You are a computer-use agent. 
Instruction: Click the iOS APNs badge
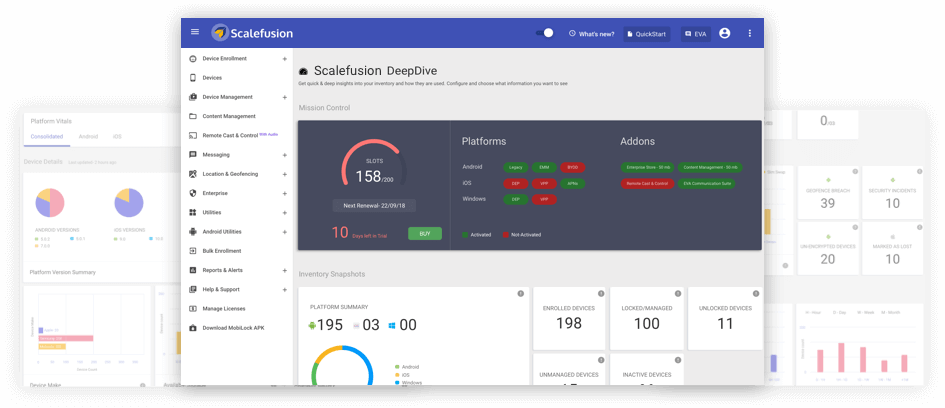pos(572,183)
